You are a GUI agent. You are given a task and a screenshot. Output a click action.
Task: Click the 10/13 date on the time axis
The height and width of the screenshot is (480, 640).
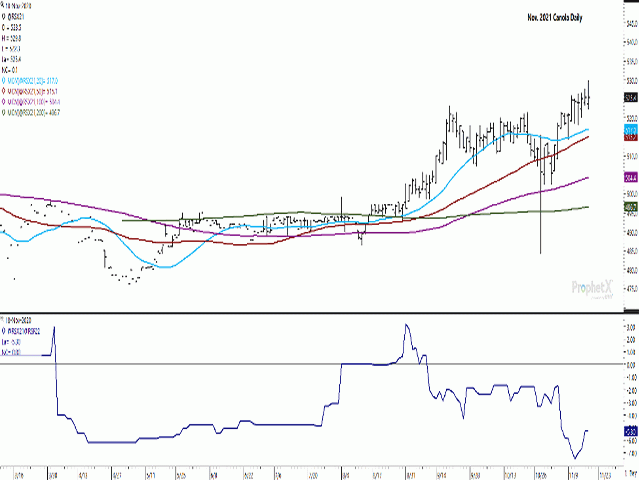[511, 476]
